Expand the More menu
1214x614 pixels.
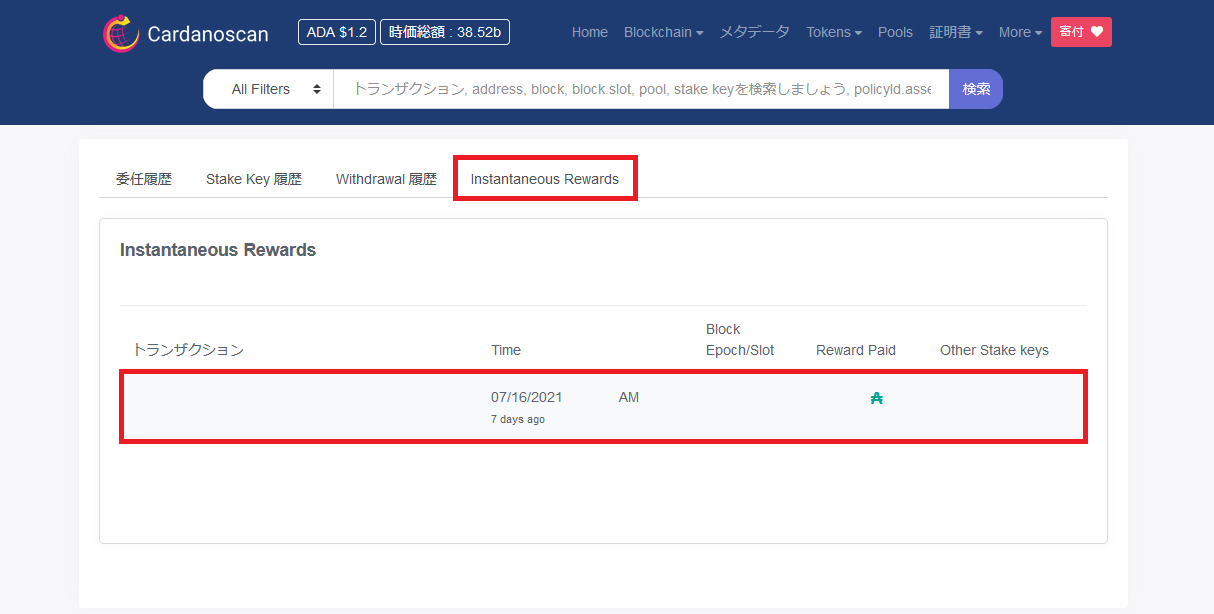click(x=1019, y=32)
